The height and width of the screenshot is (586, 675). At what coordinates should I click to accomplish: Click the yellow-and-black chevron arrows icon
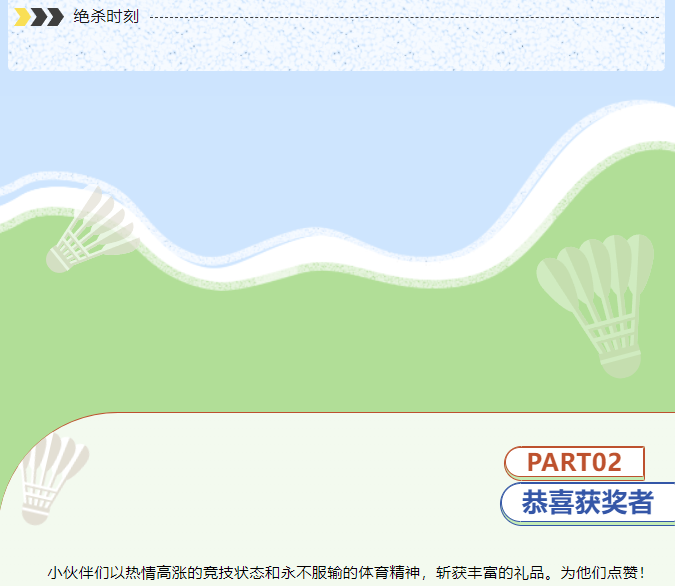tap(39, 17)
